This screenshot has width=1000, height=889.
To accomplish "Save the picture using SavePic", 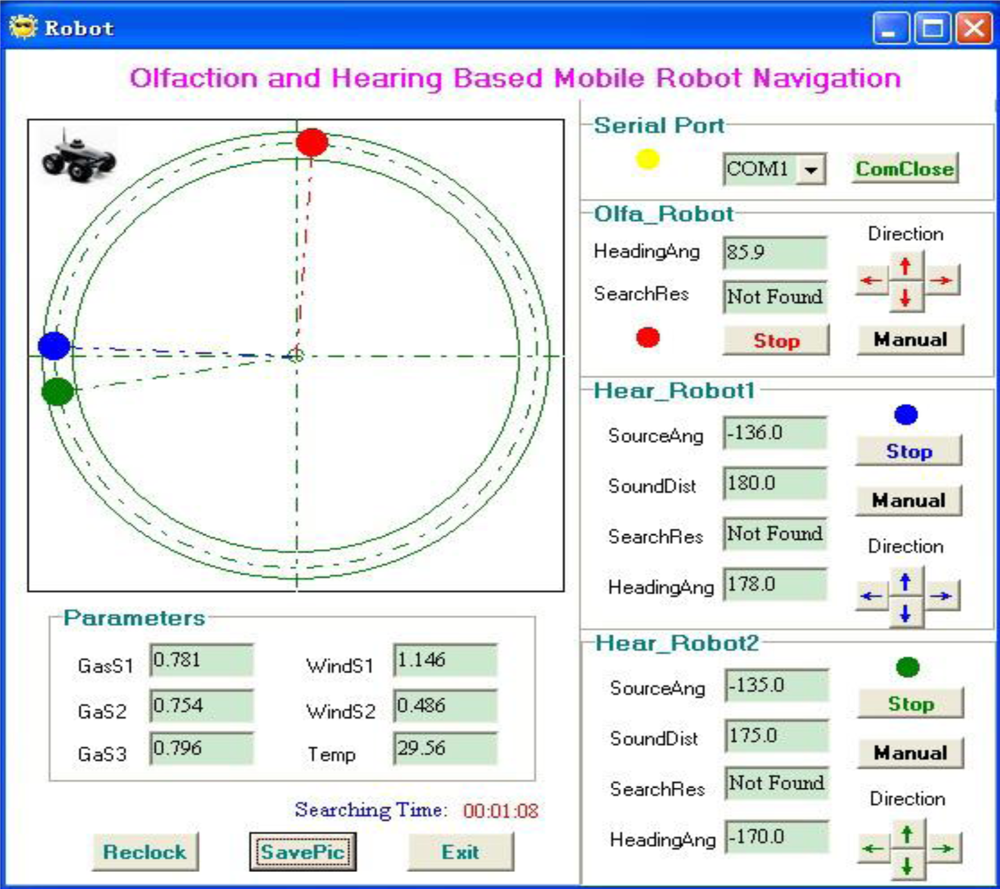I will (300, 852).
